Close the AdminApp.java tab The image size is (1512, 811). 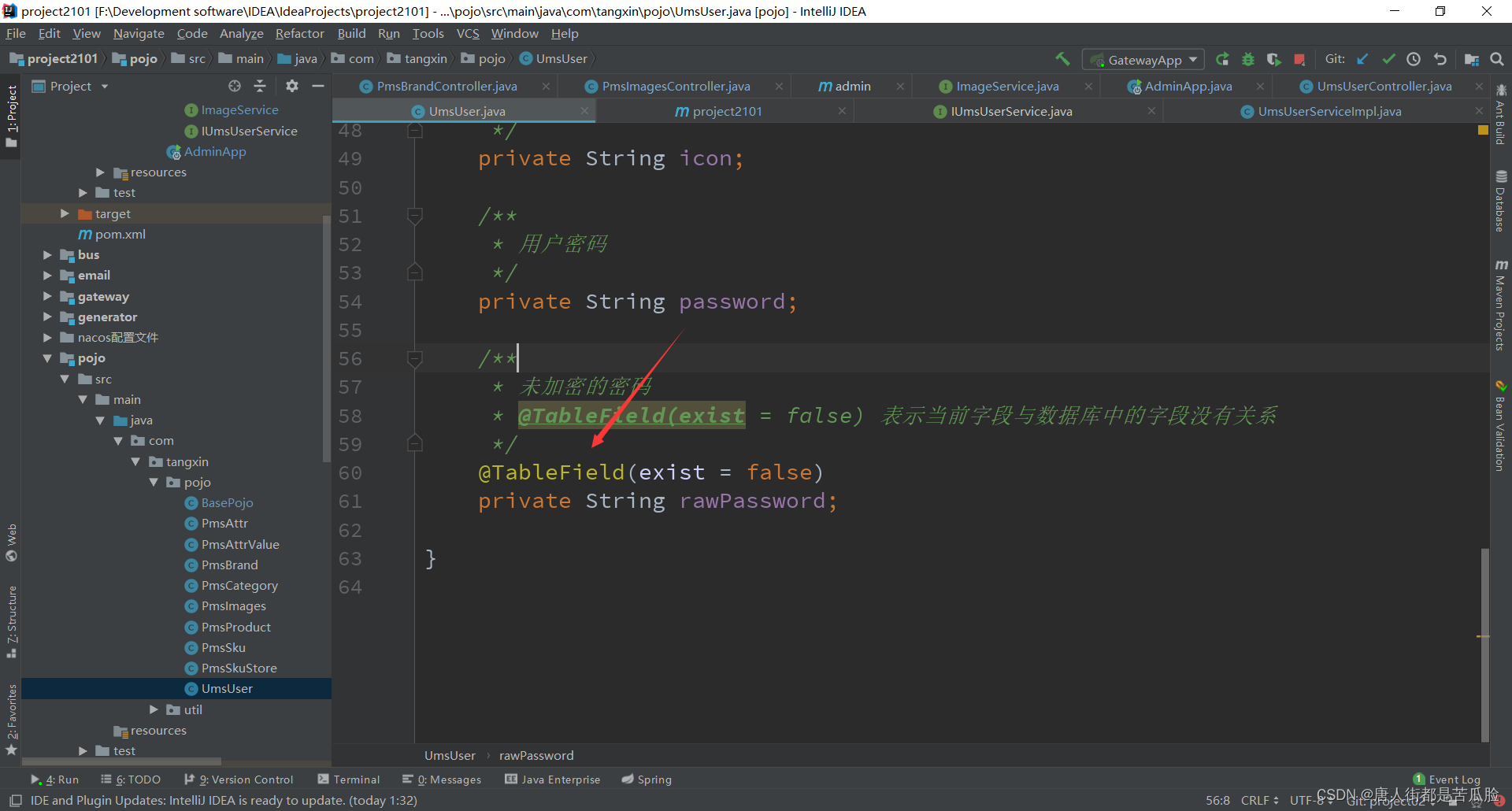tap(1260, 86)
